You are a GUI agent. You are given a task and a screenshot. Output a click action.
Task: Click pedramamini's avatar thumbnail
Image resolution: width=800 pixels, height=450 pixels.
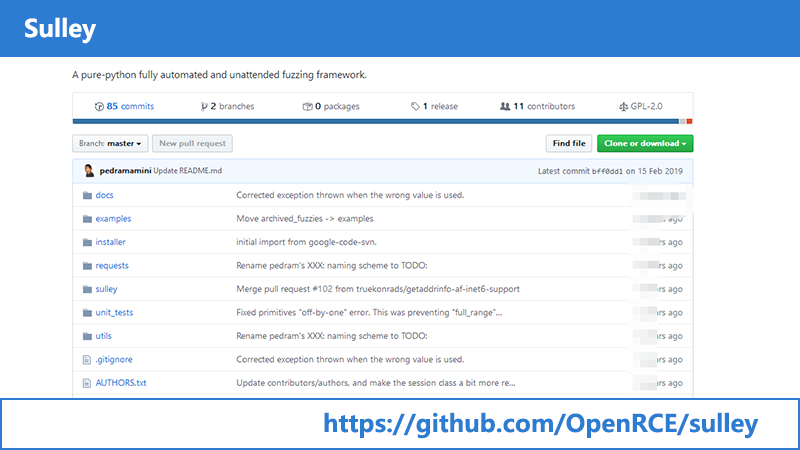(89, 171)
